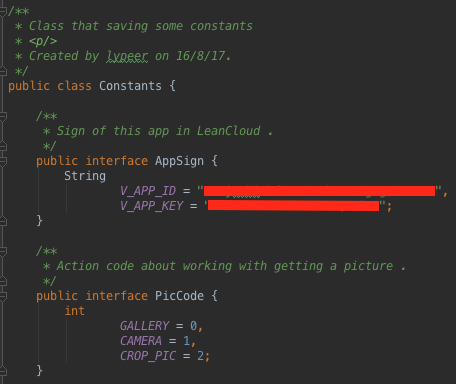Collapse the PicCode interface fold marker
456x384 pixels.
[3, 296]
